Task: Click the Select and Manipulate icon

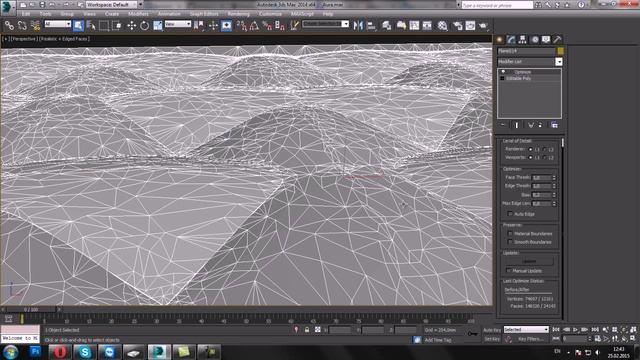Action: pos(213,26)
